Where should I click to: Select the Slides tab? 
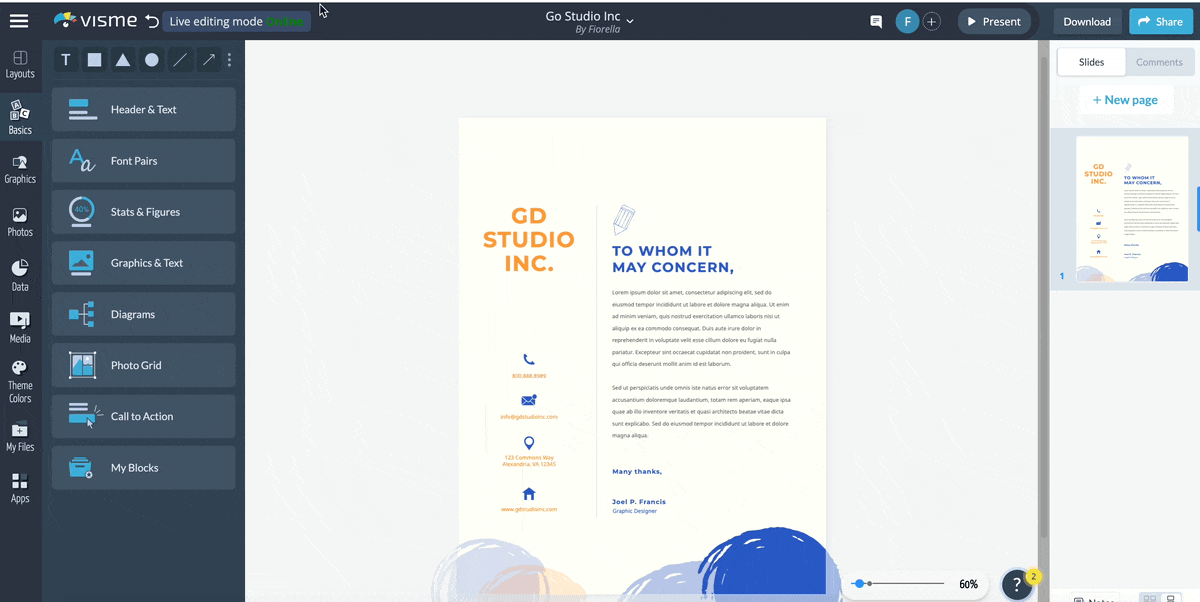[x=1091, y=62]
